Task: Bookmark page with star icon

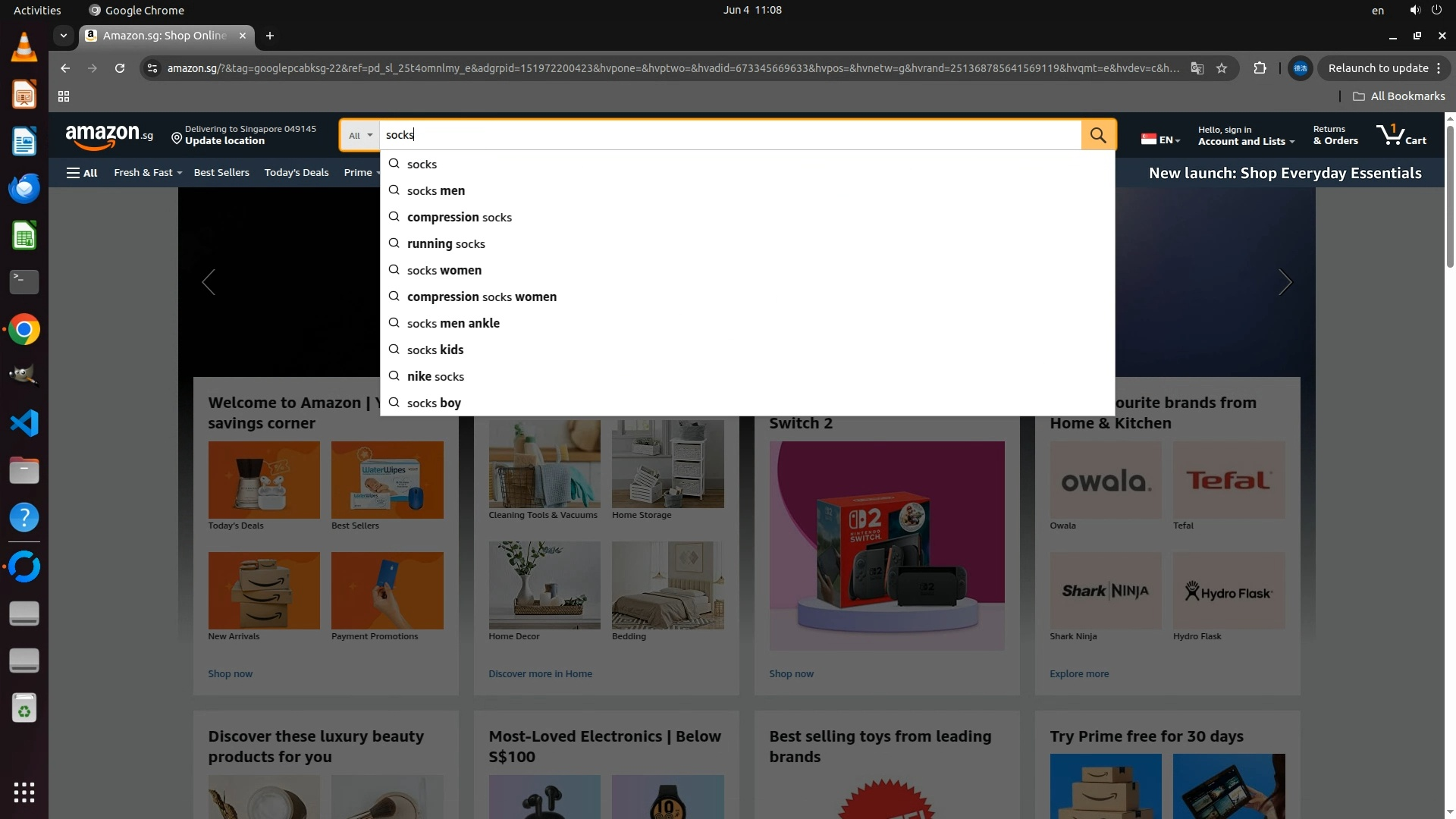Action: coord(1222,68)
